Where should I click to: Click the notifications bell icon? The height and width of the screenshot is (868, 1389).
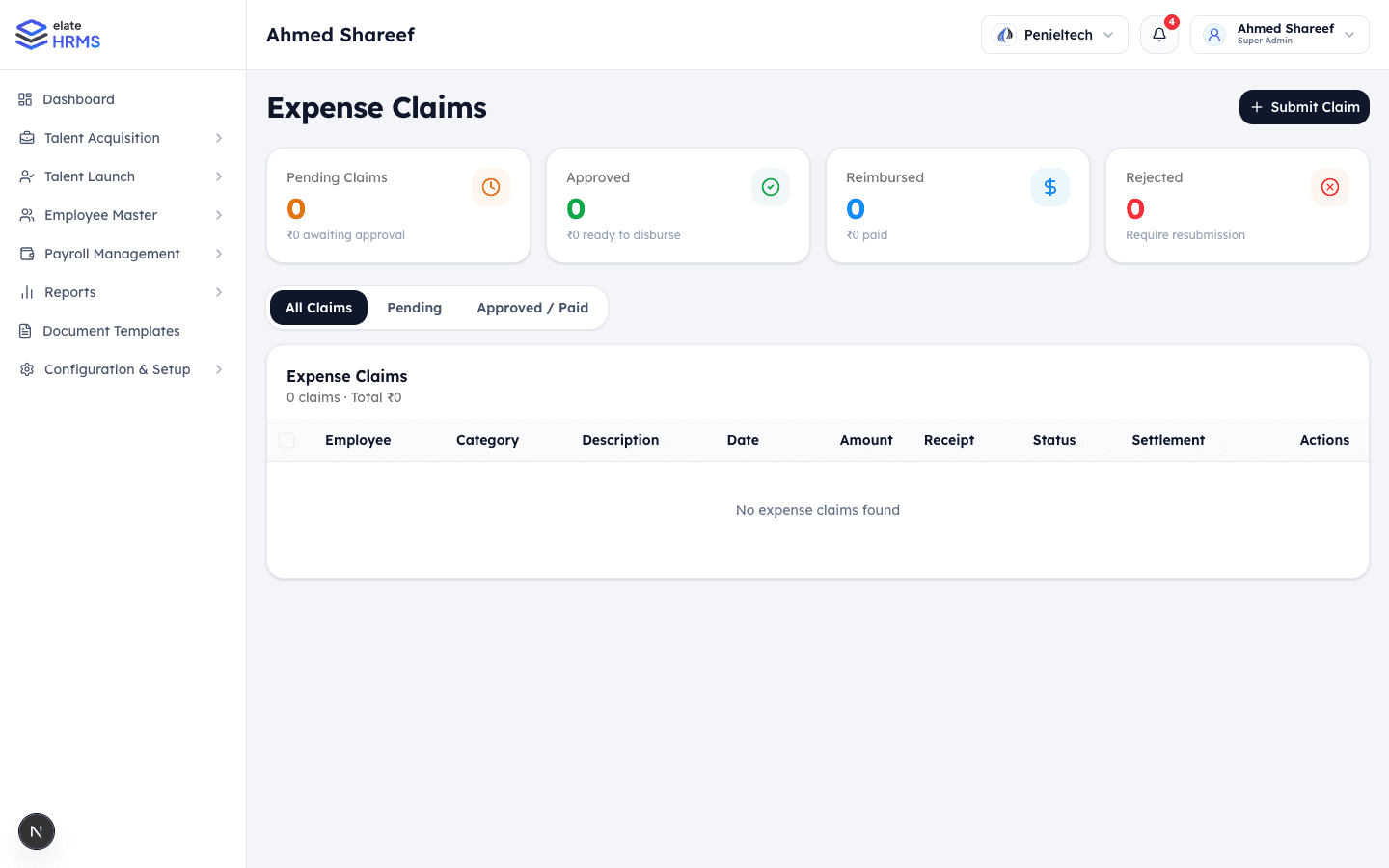point(1158,35)
